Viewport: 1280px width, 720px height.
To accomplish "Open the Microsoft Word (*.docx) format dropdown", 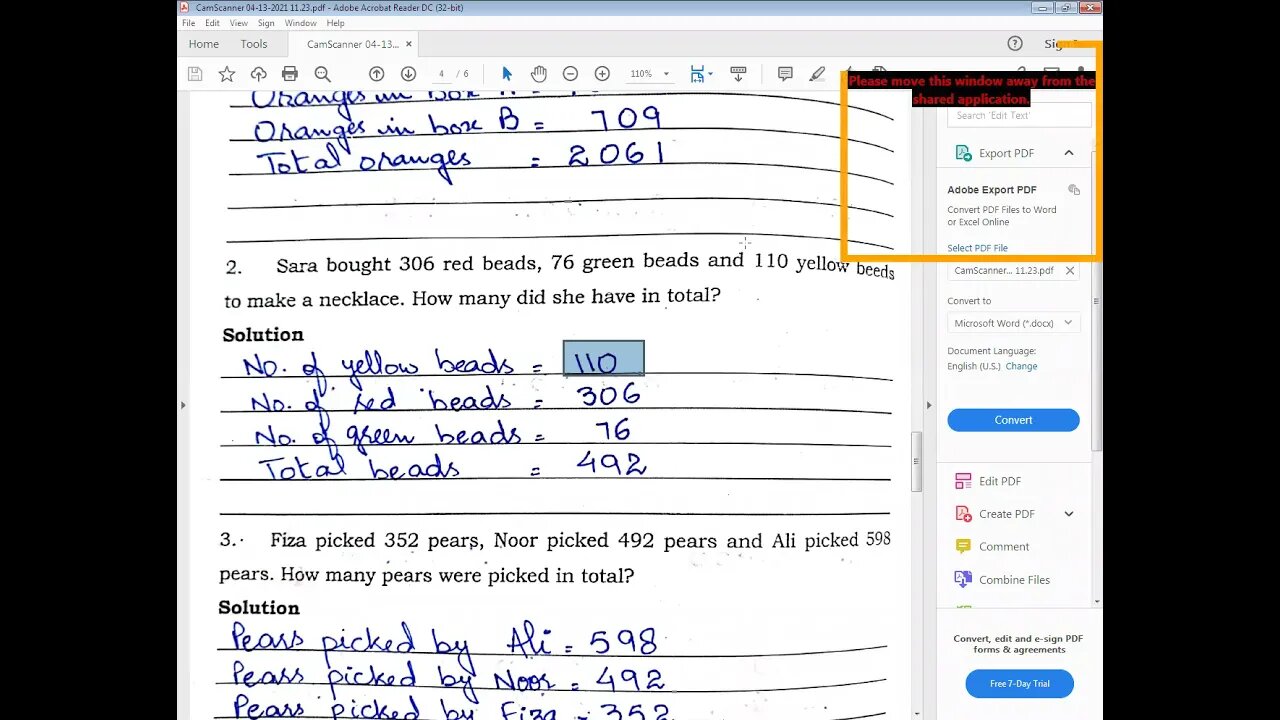I will coord(1014,323).
